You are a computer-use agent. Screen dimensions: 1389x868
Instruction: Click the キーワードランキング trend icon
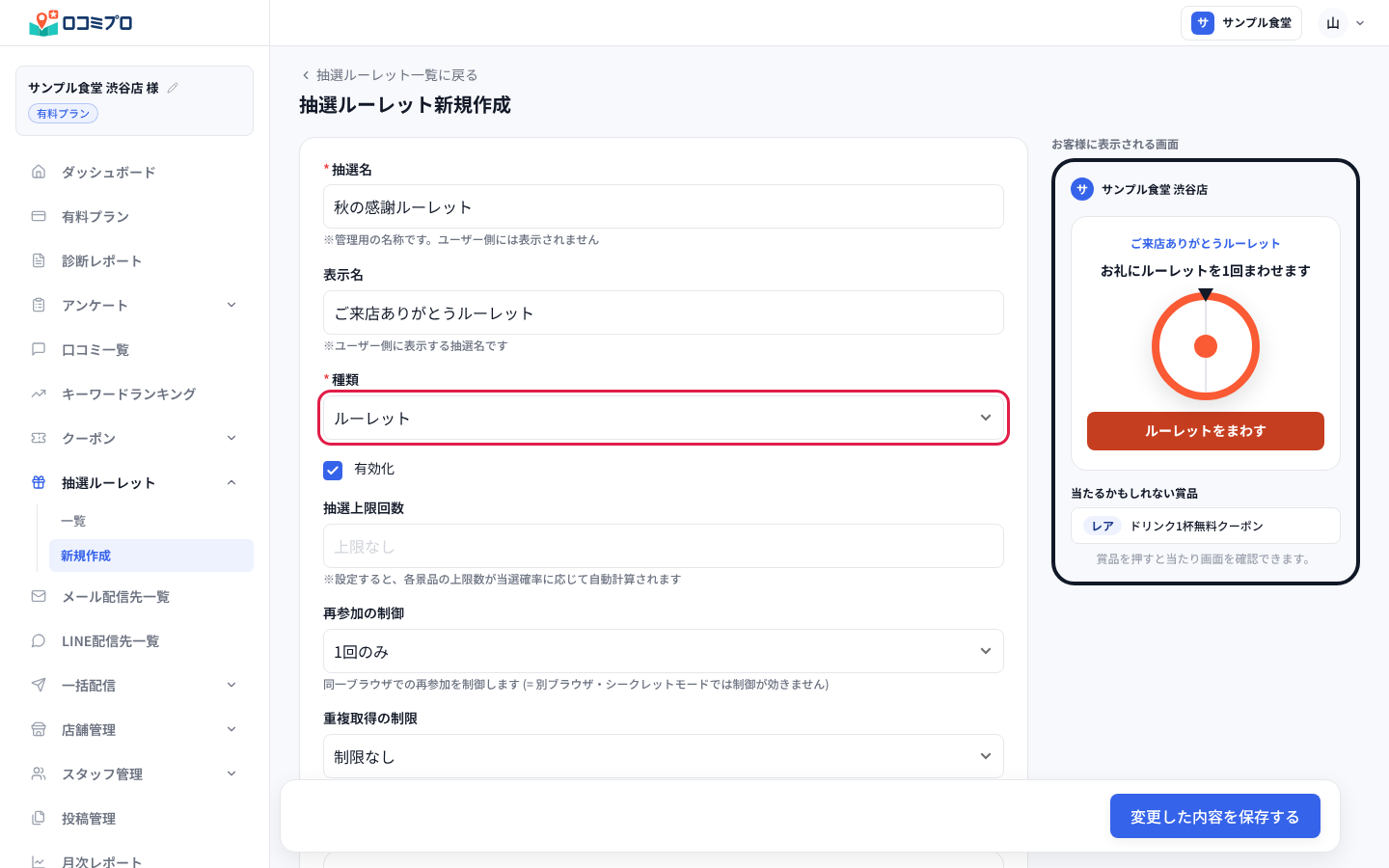[39, 393]
